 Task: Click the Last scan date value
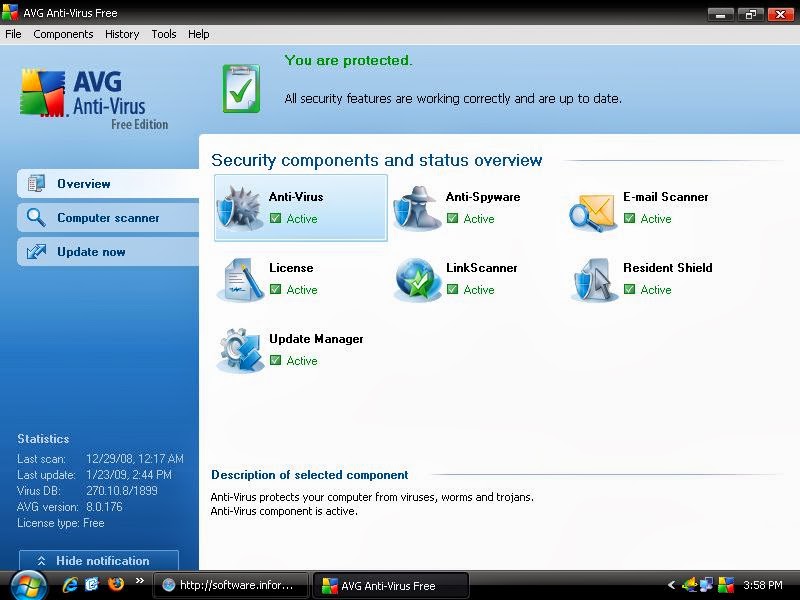click(x=135, y=459)
